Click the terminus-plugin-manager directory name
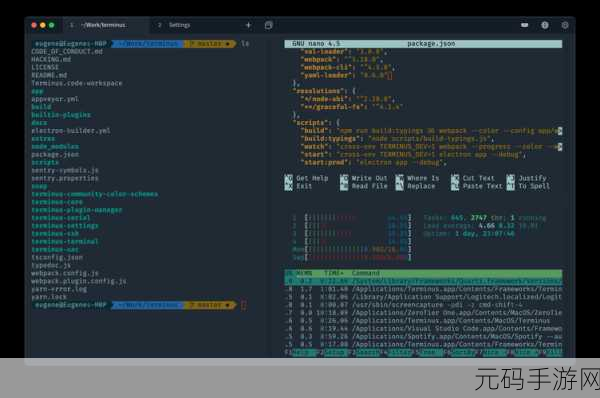Viewport: 600px width, 398px height. [x=77, y=210]
